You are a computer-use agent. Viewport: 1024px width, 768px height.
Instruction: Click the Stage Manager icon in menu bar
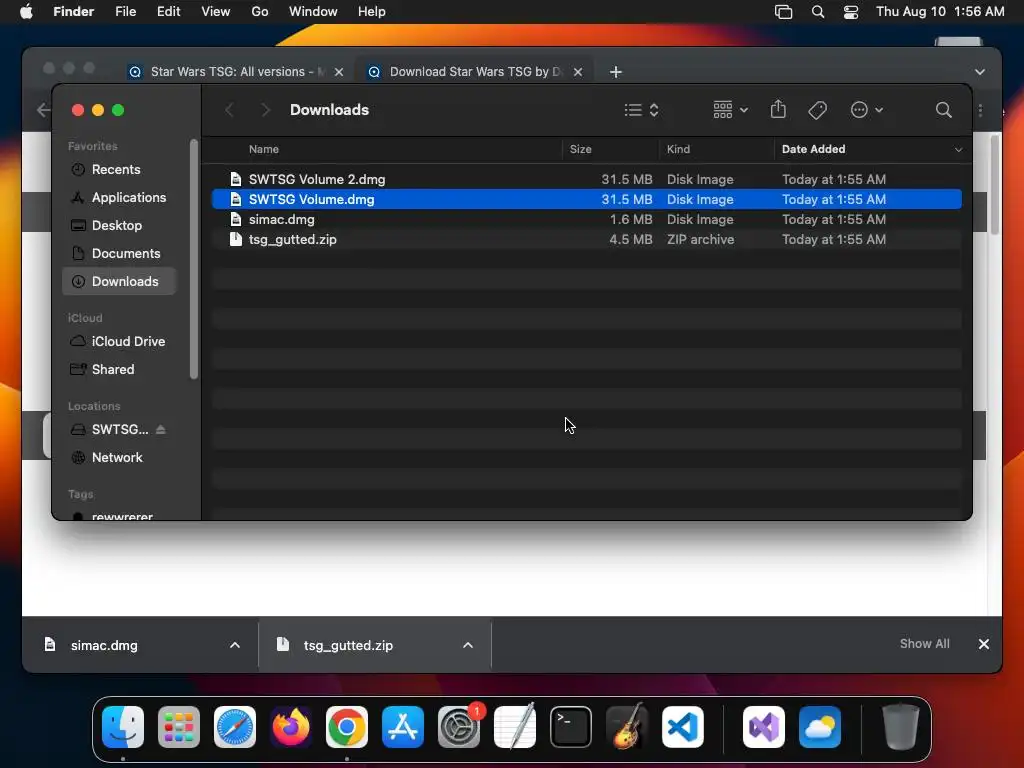pos(783,12)
